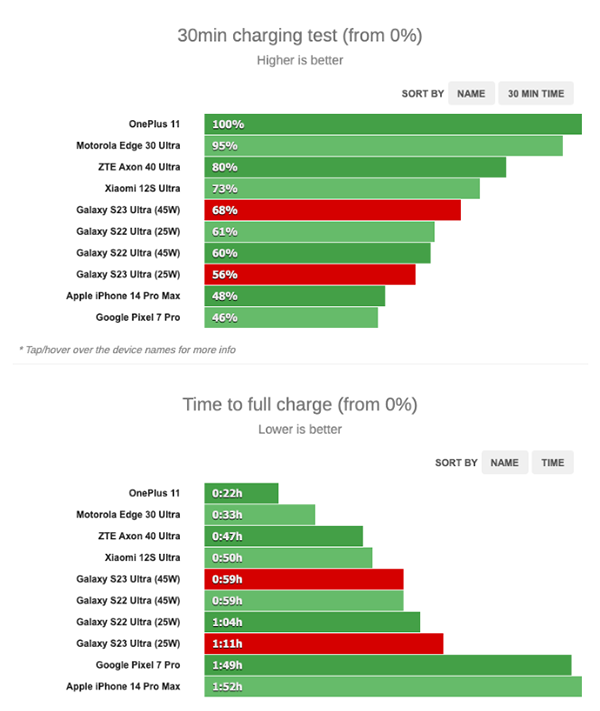The image size is (600, 711).
Task: Sort the 30min charging chart by Name
Action: (x=471, y=94)
